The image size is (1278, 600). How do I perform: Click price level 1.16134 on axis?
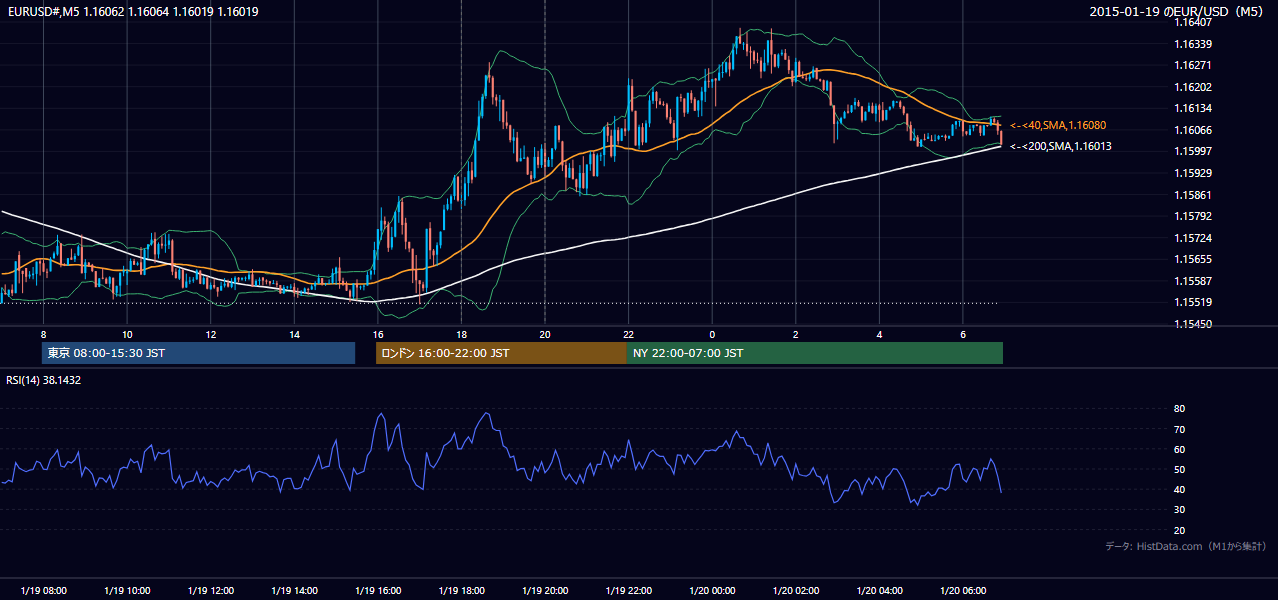pyautogui.click(x=1193, y=108)
